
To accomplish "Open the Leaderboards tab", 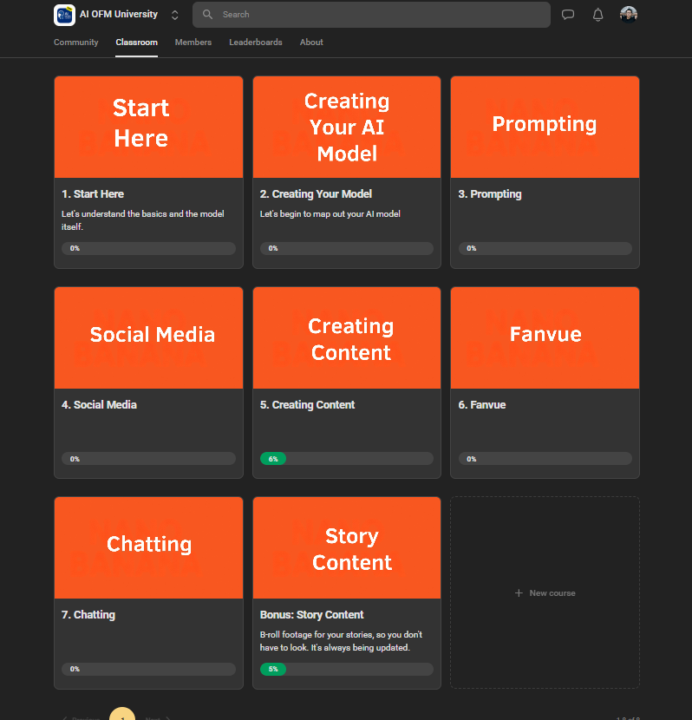I will coord(255,42).
